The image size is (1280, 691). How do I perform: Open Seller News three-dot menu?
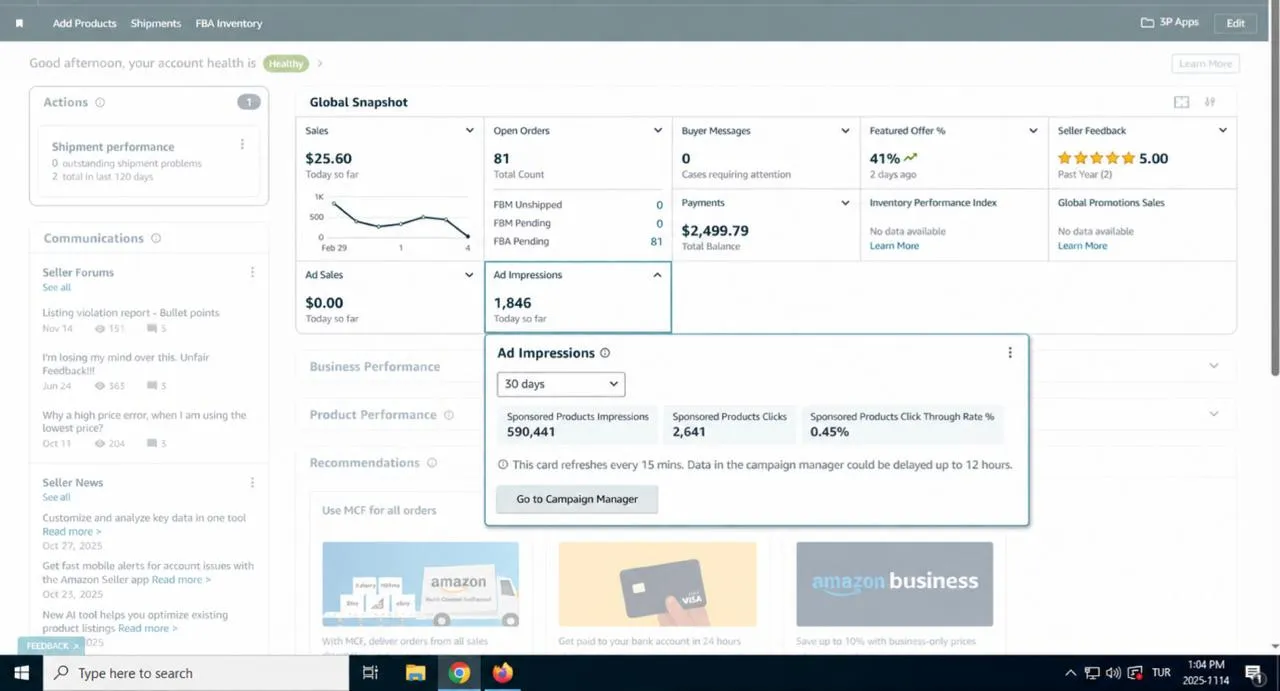click(252, 482)
